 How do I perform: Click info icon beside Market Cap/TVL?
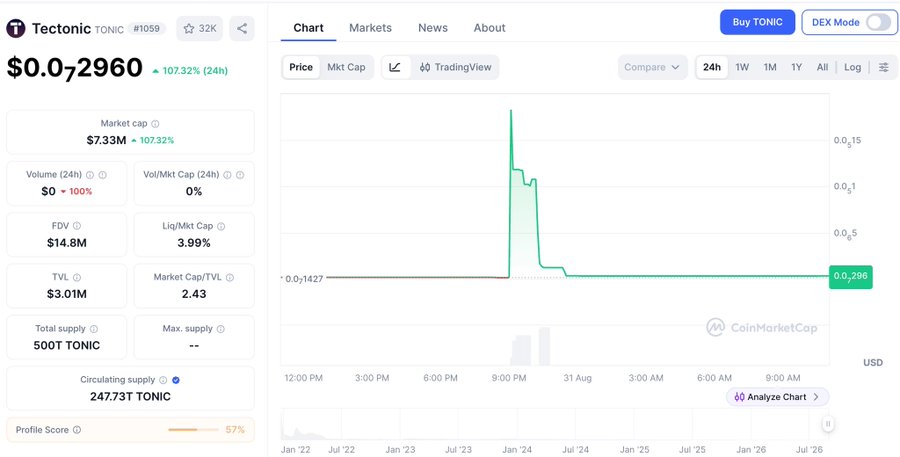[230, 277]
